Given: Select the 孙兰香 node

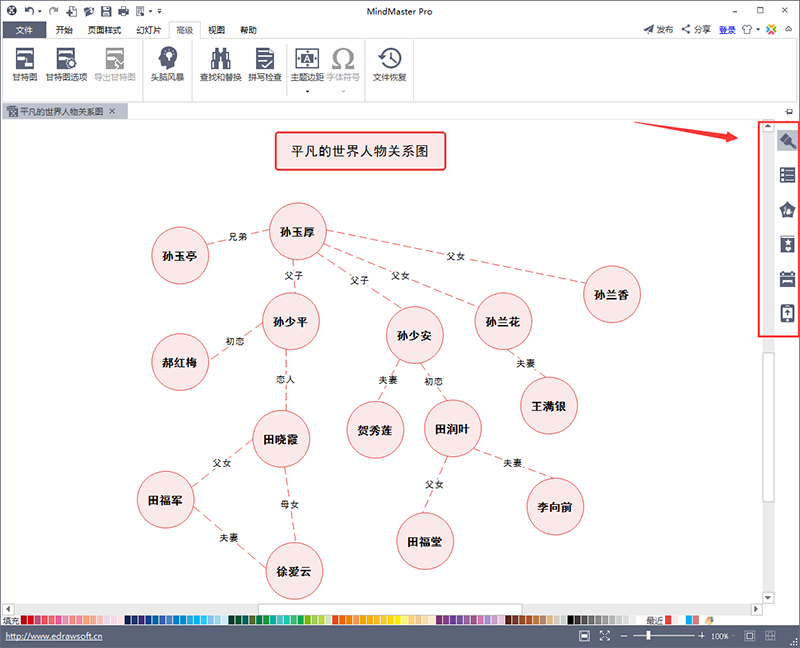Looking at the screenshot, I should pyautogui.click(x=611, y=294).
